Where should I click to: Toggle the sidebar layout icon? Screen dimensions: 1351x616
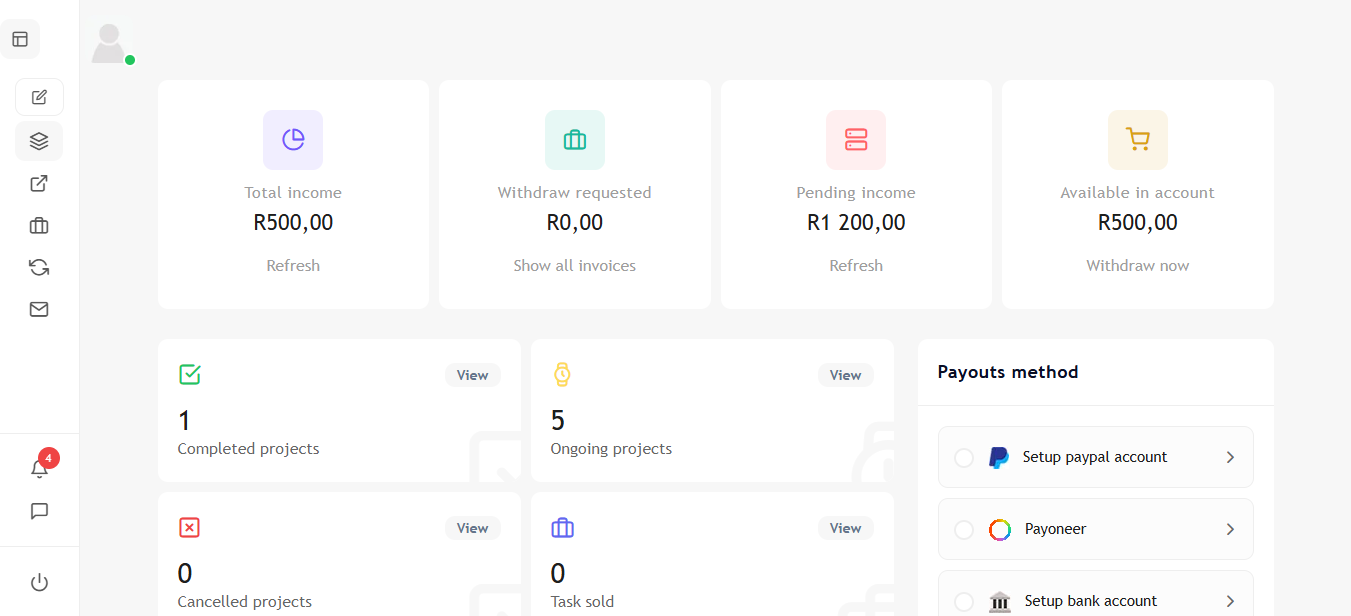tap(20, 39)
